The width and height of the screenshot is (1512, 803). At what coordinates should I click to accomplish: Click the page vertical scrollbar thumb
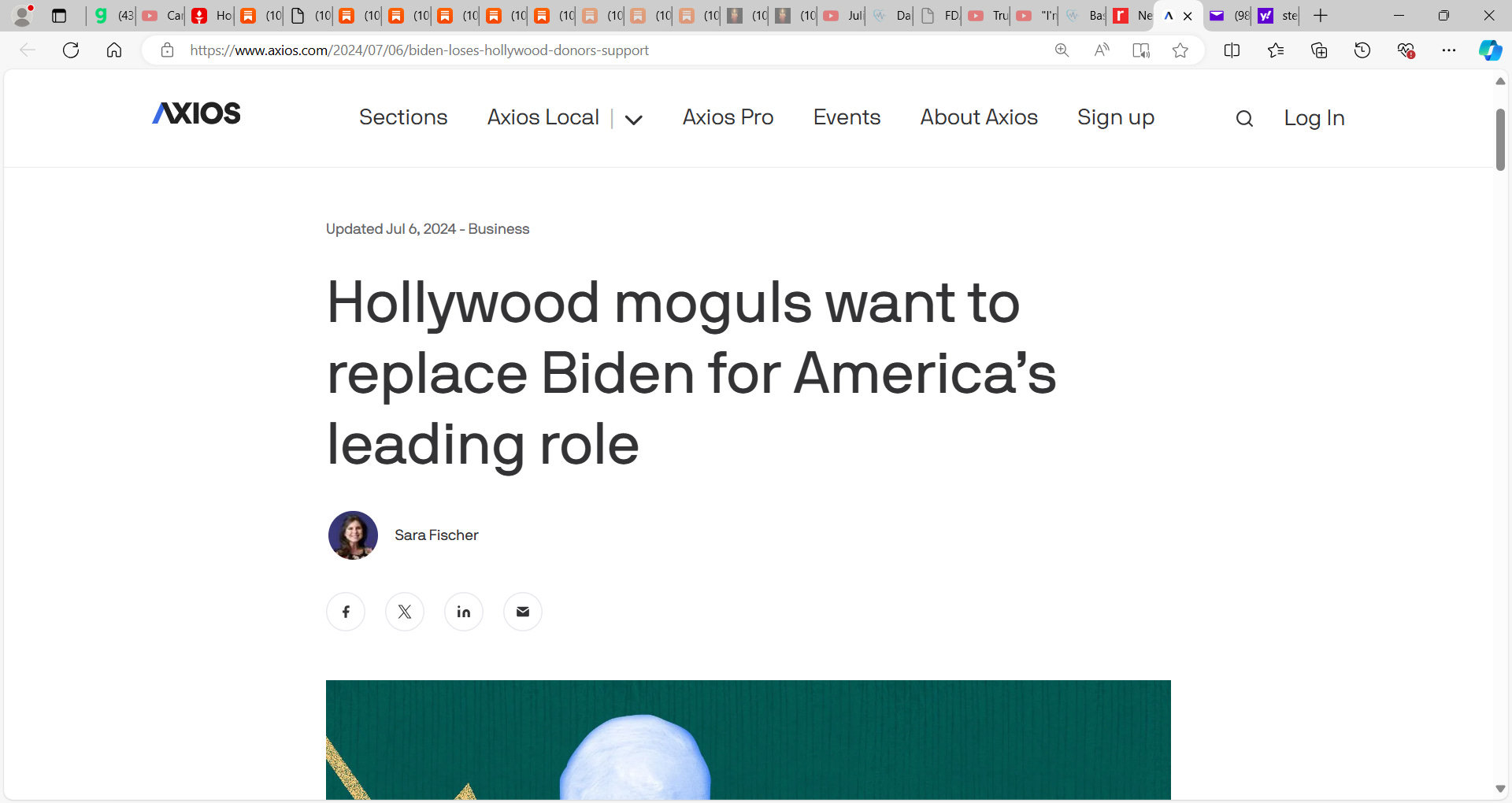pos(1500,139)
